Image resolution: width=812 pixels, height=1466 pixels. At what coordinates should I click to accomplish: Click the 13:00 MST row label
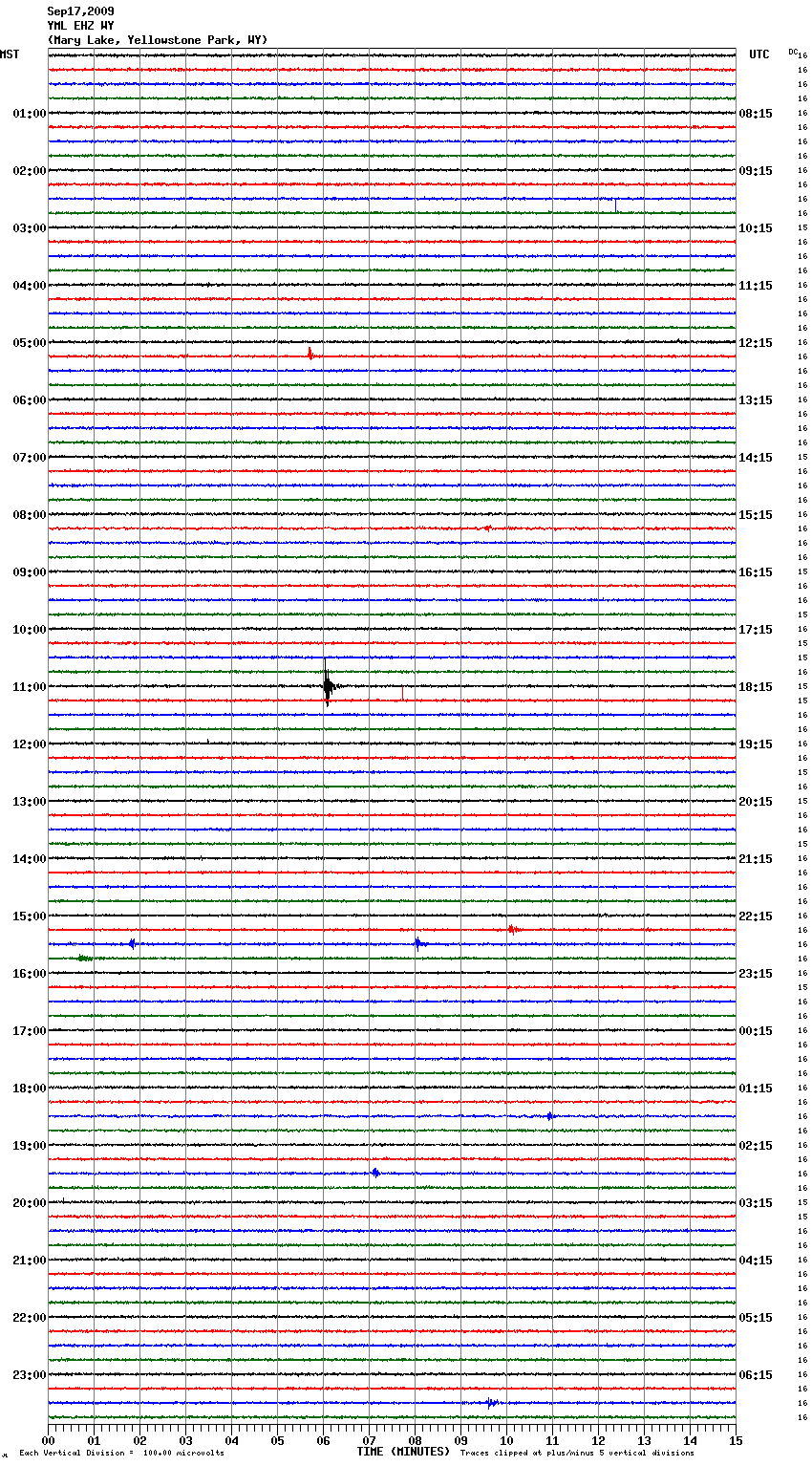tap(29, 802)
